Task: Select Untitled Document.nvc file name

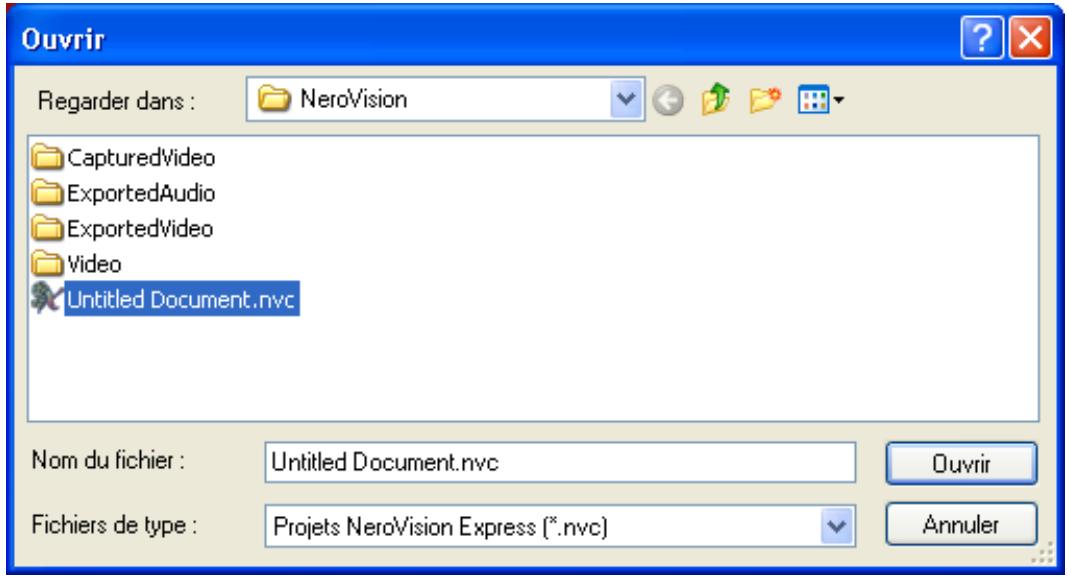Action: (182, 299)
